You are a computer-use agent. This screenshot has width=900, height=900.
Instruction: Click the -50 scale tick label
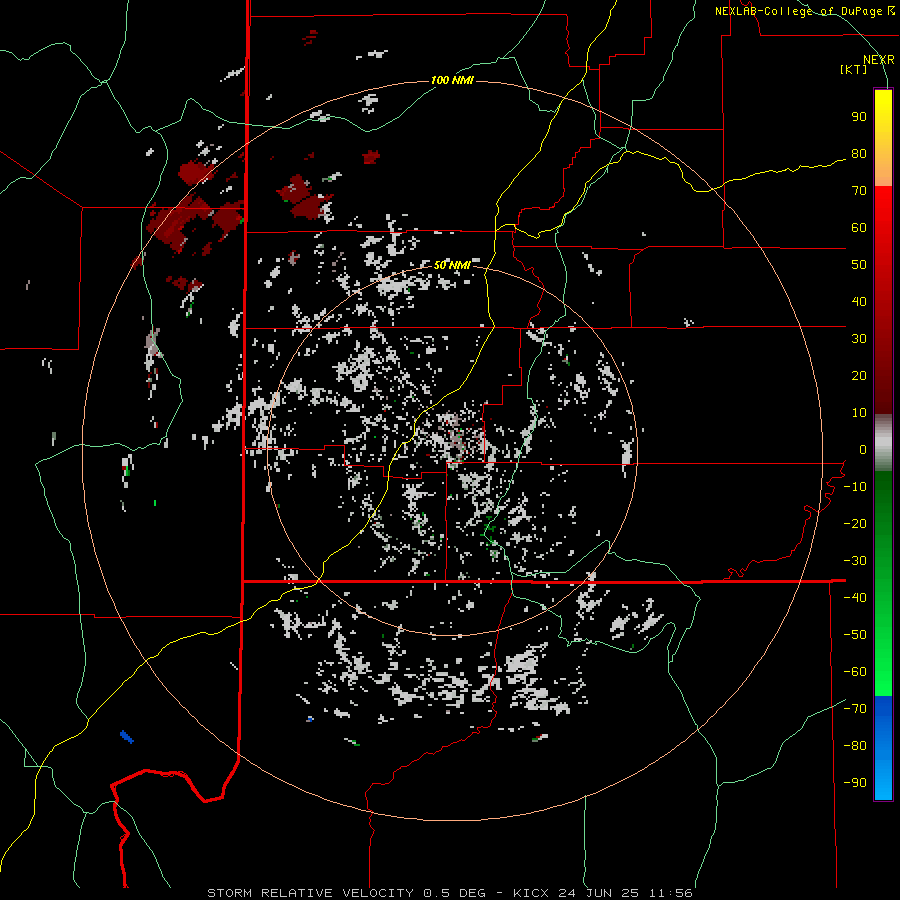click(855, 635)
